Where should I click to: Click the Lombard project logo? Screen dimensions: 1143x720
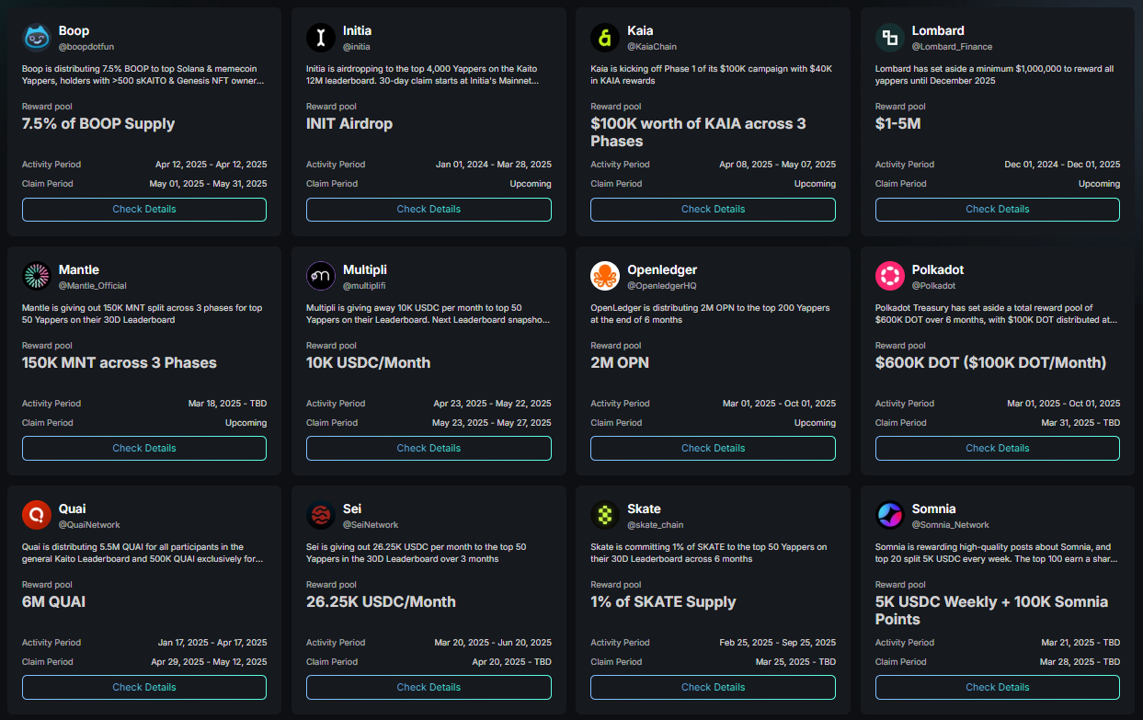[890, 37]
